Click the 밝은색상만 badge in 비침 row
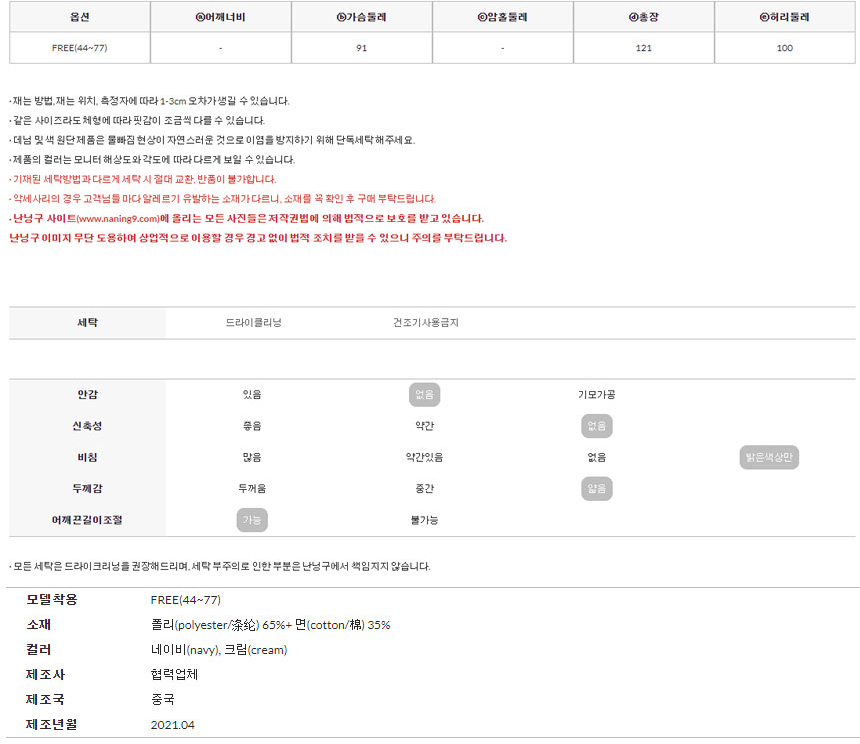This screenshot has width=860, height=744. point(769,458)
